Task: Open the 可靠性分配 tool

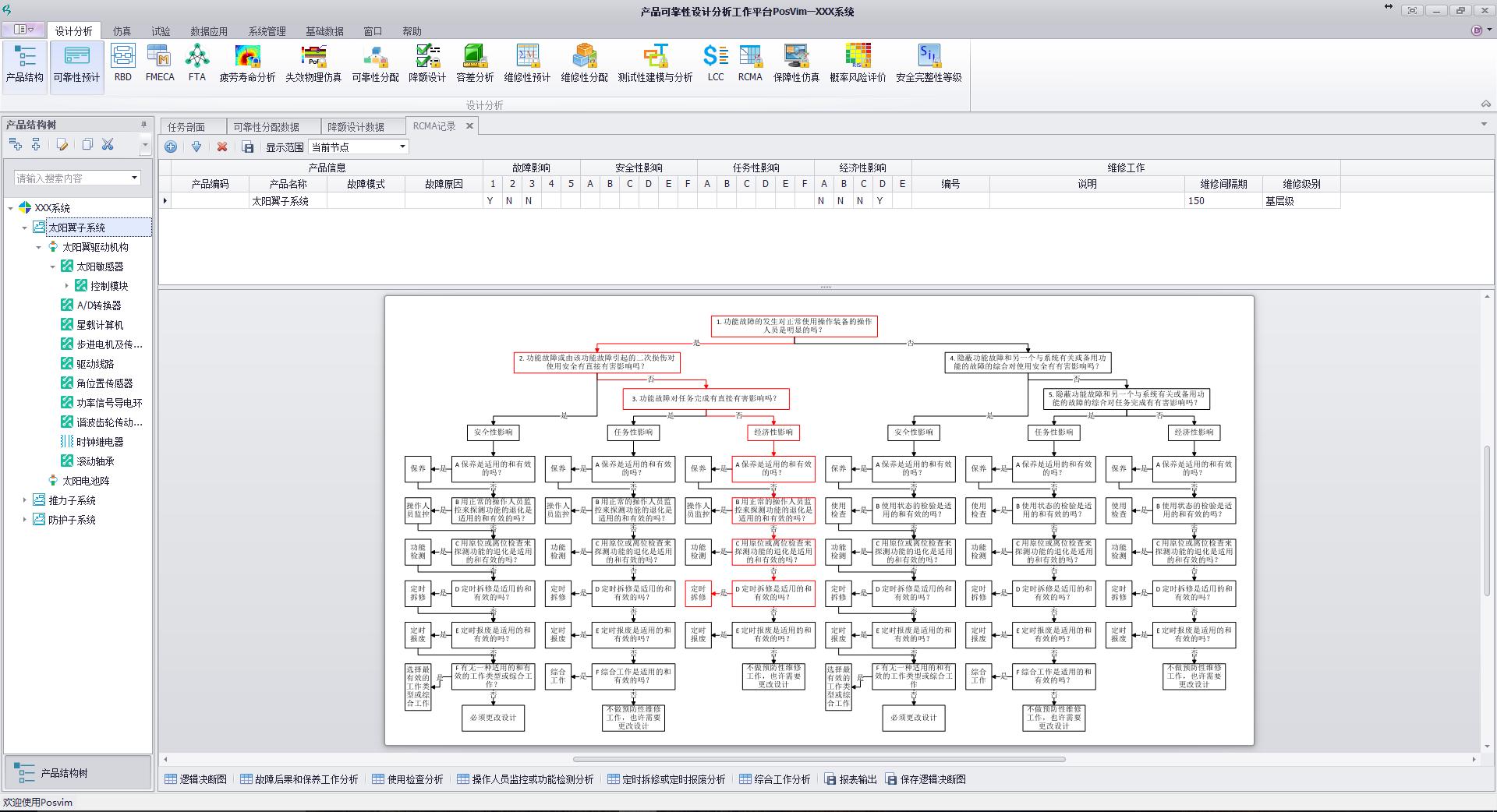Action: (x=376, y=64)
